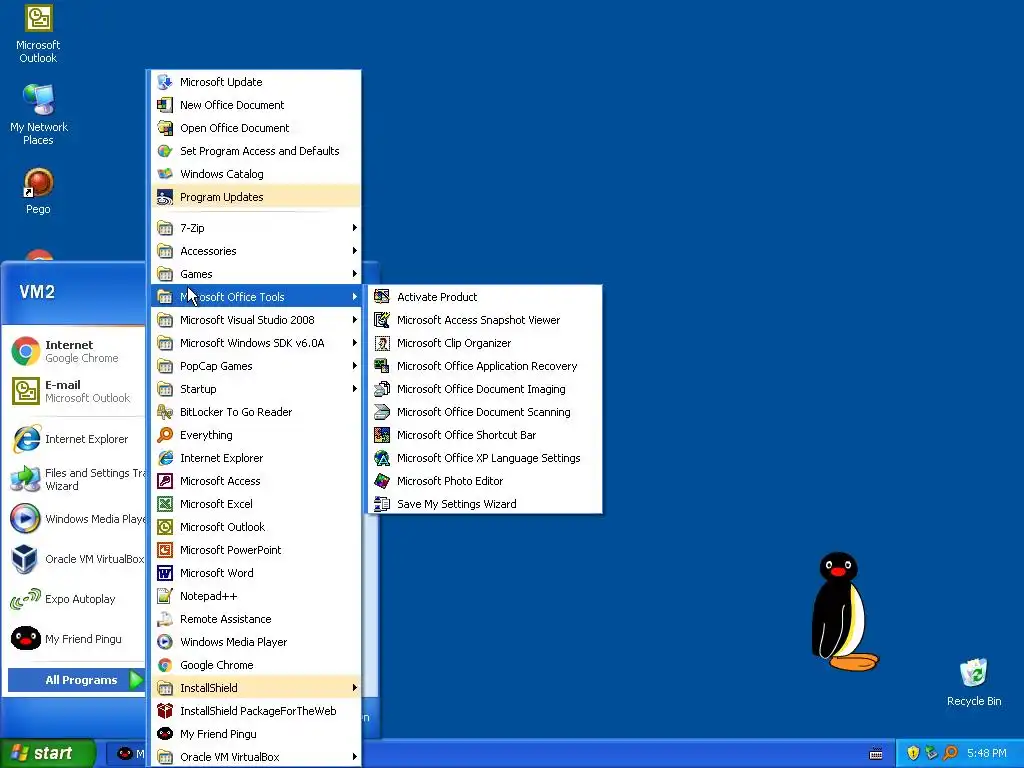1024x768 pixels.
Task: Click Microsoft Office Document Scanning icon
Action: 382,411
